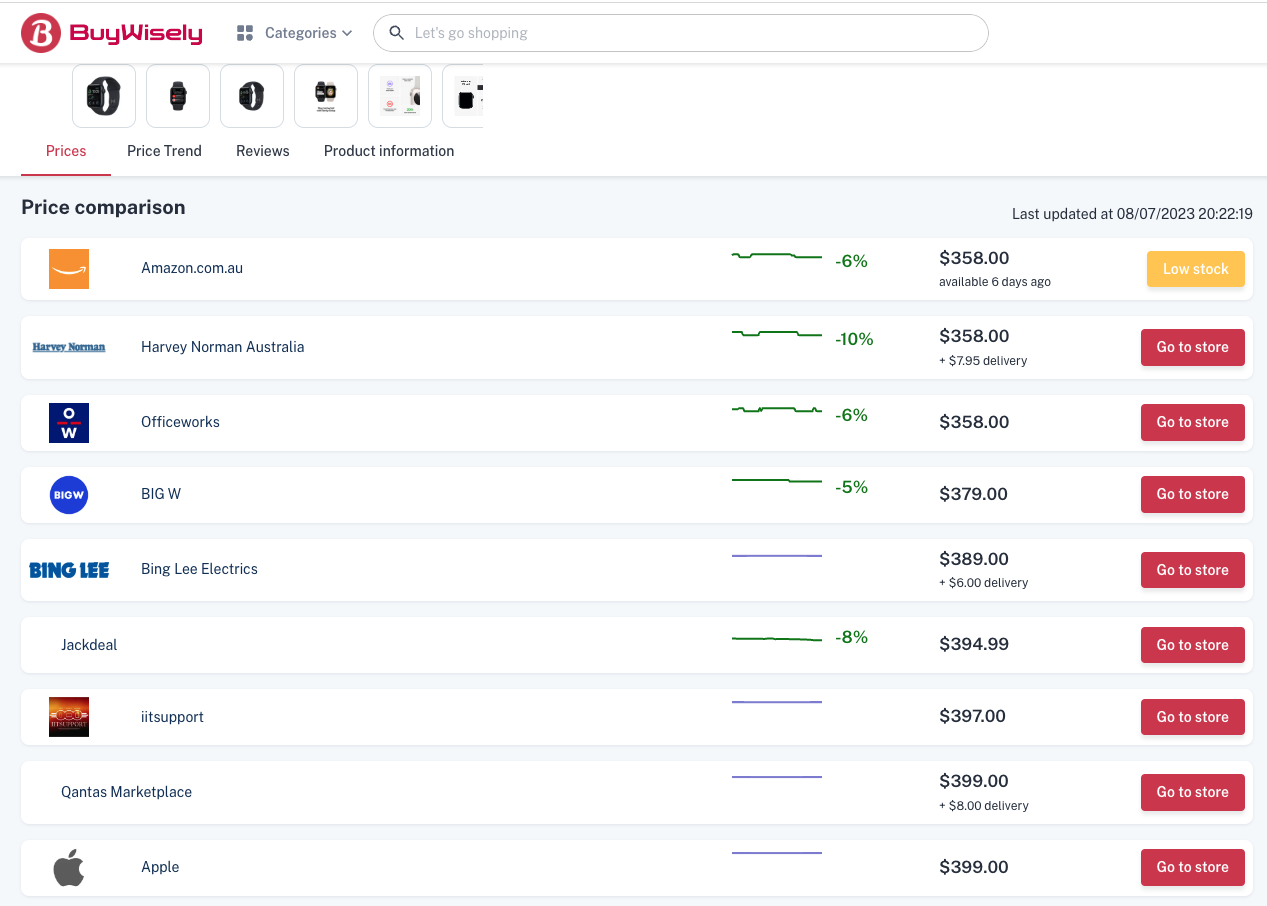The width and height of the screenshot is (1267, 906).
Task: Focus the "Let's go shopping" search field
Action: (x=680, y=33)
